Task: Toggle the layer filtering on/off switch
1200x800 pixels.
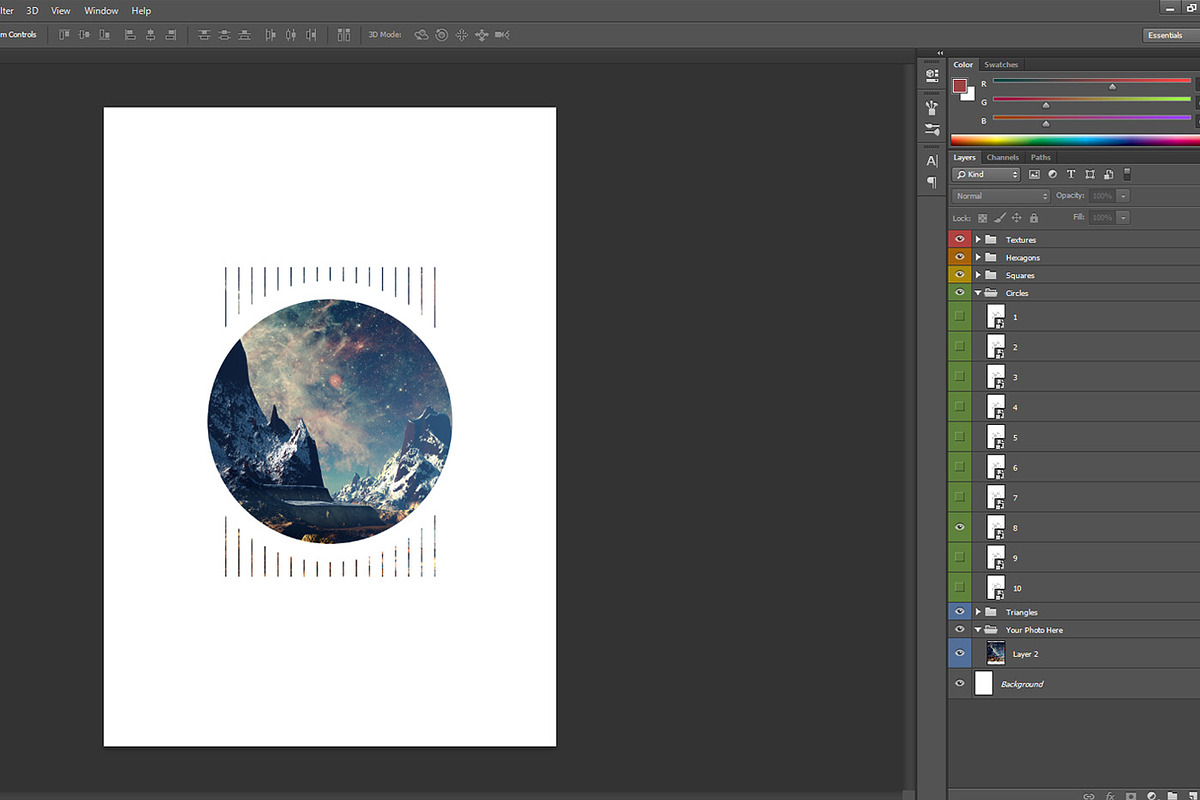Action: point(1127,174)
